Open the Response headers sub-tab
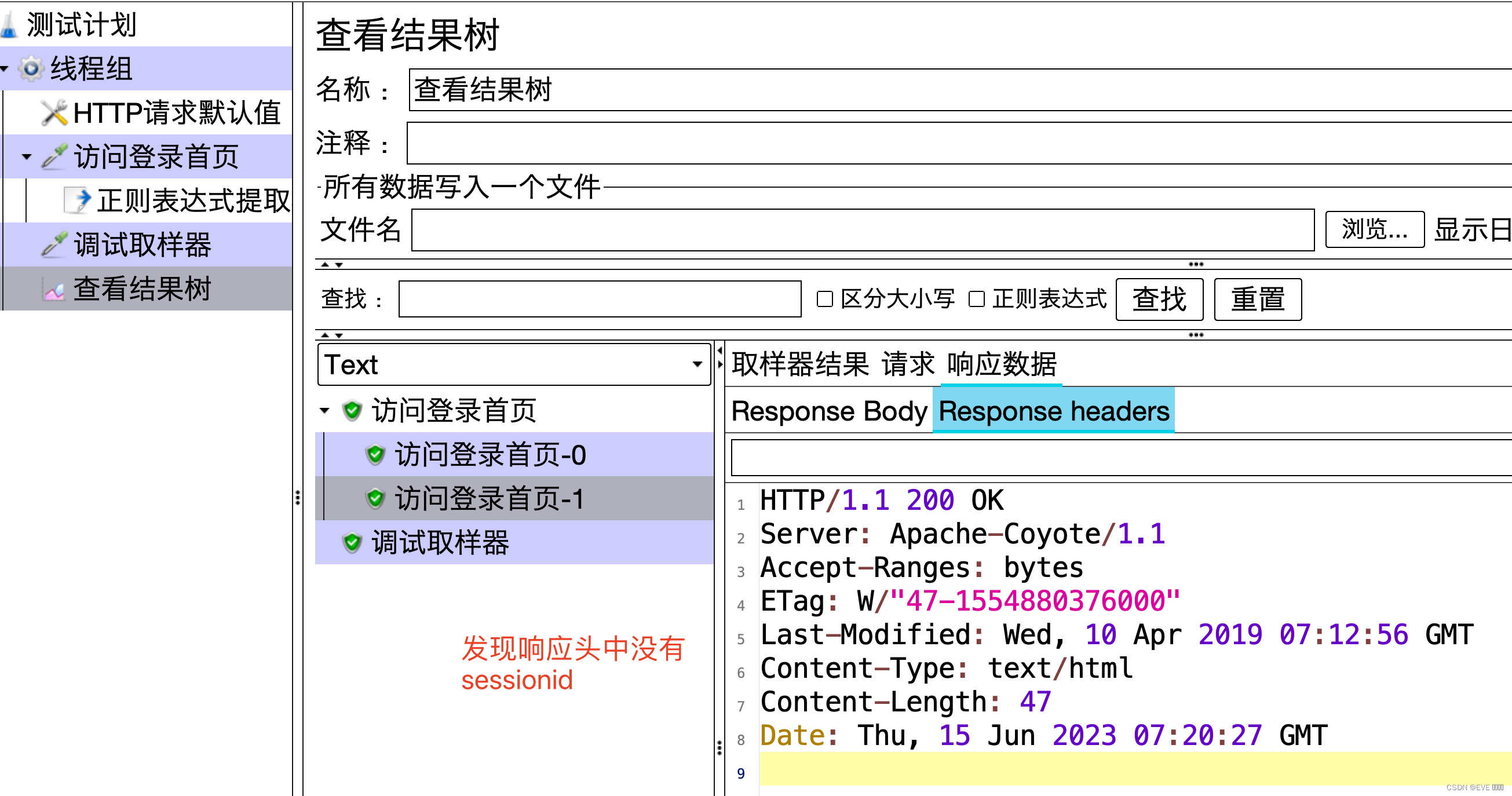1512x796 pixels. [1054, 411]
